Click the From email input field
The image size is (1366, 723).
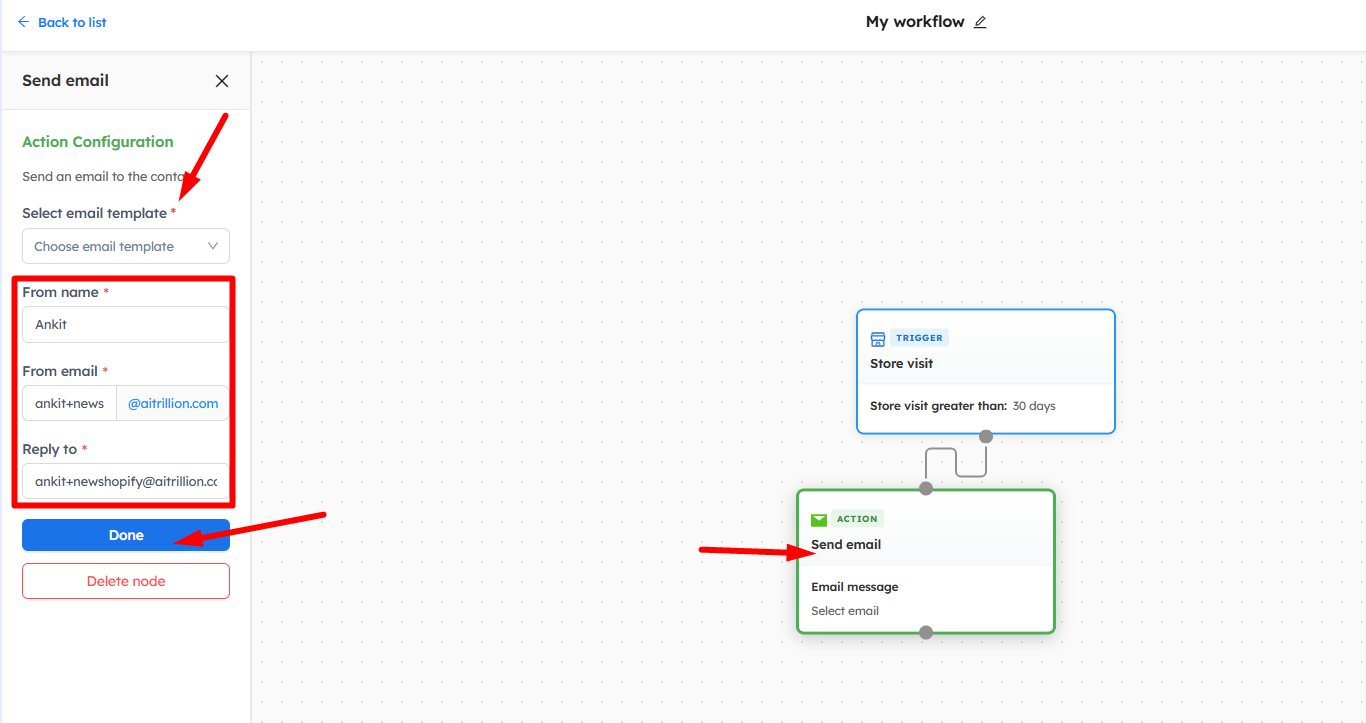[70, 403]
